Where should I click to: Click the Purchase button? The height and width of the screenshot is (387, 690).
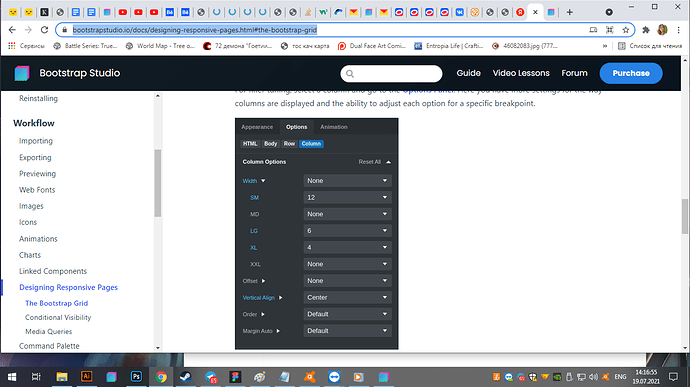tap(631, 73)
